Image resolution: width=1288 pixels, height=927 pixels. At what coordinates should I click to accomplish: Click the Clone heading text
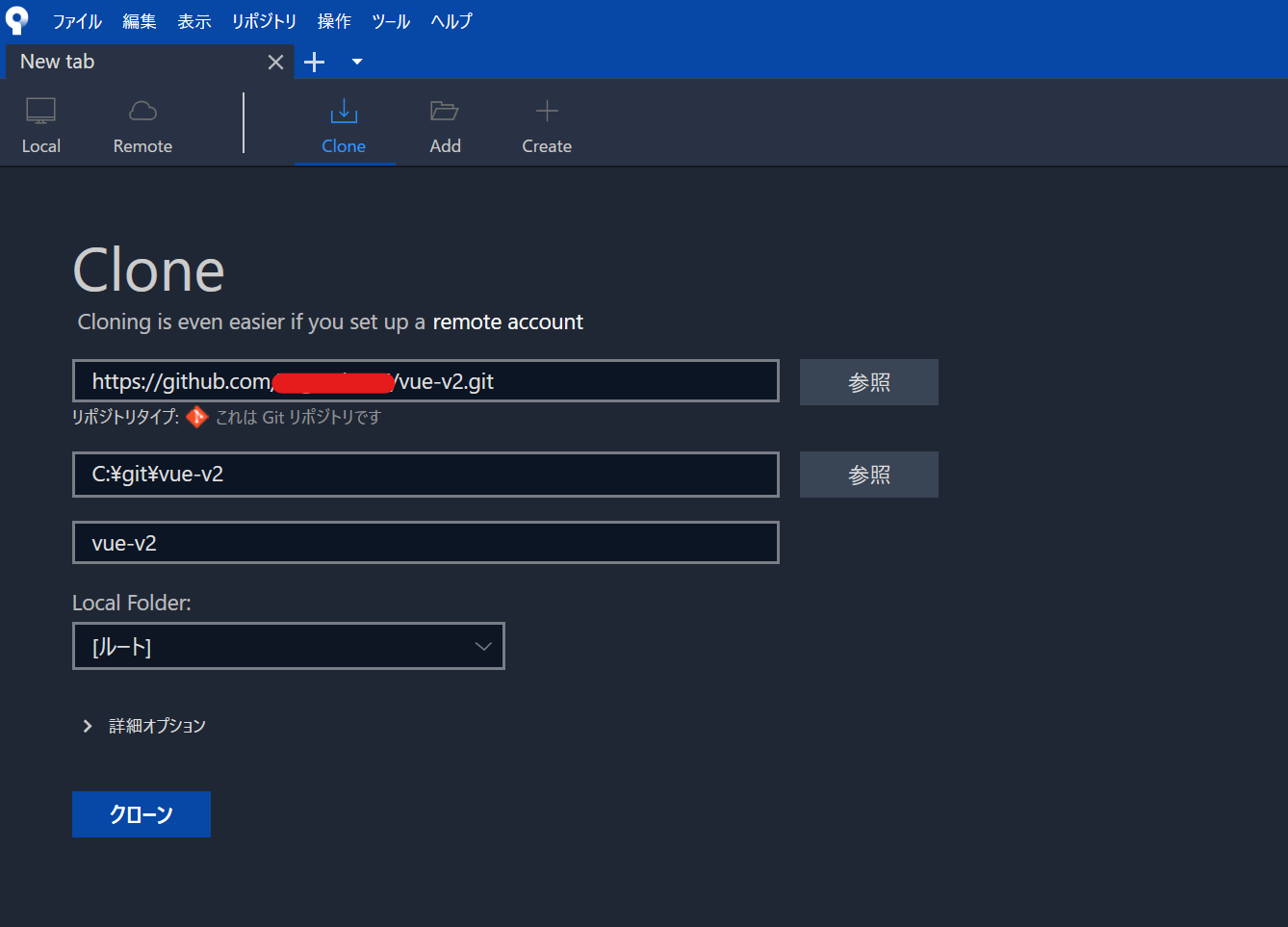point(149,270)
